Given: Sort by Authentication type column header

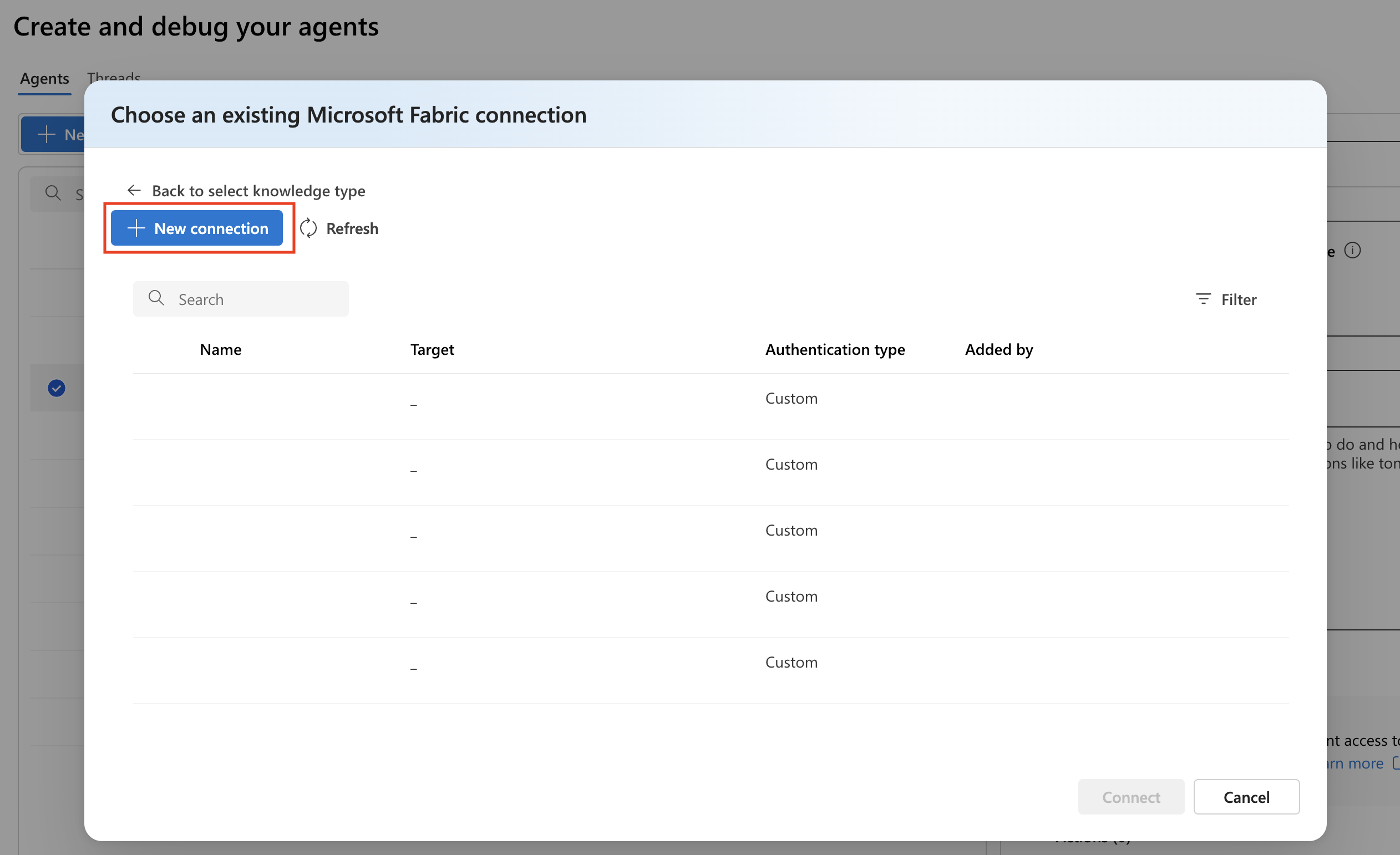Looking at the screenshot, I should click(834, 349).
